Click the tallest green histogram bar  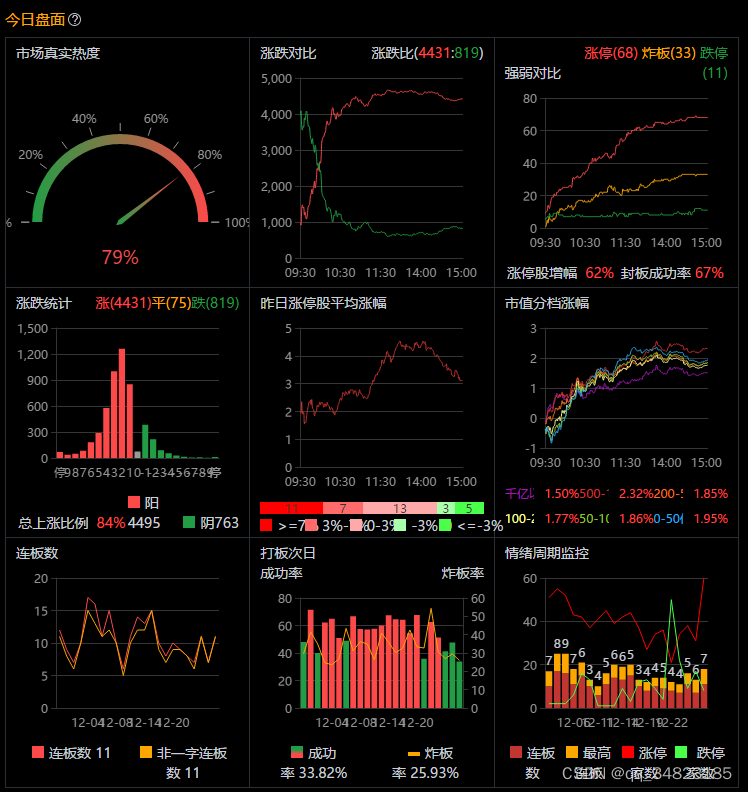point(145,441)
